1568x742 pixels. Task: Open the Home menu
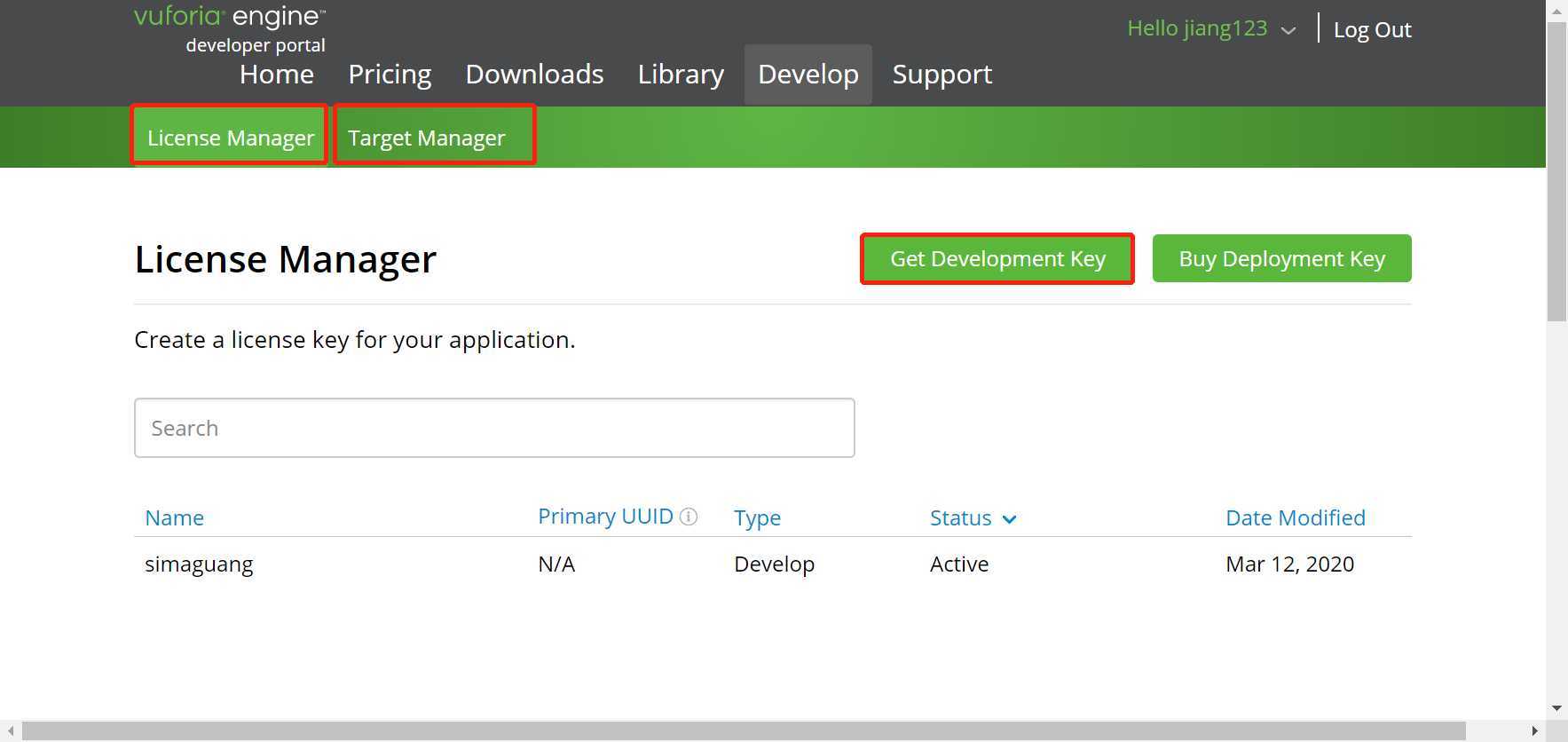click(277, 75)
